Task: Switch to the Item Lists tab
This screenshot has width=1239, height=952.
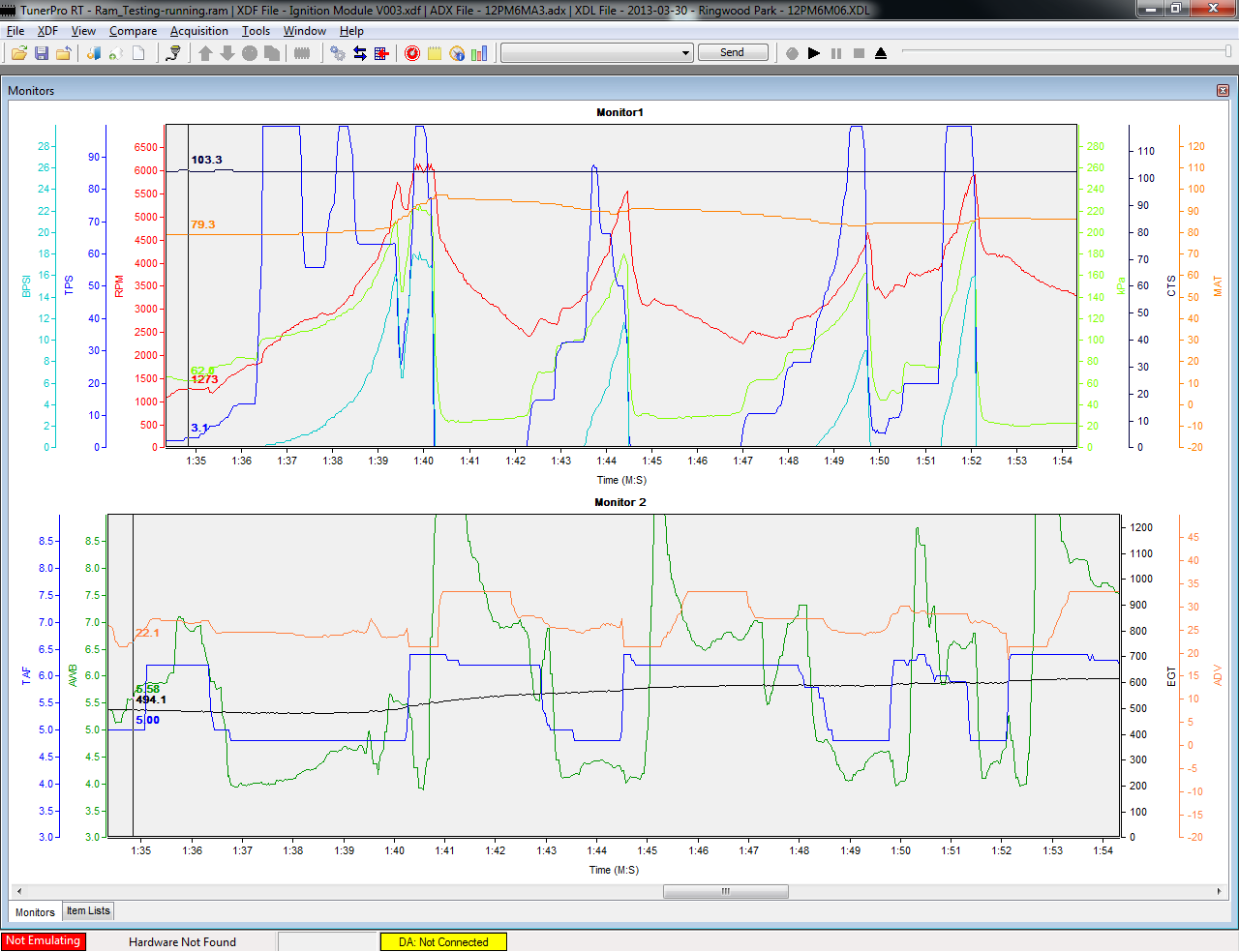Action: click(x=88, y=910)
